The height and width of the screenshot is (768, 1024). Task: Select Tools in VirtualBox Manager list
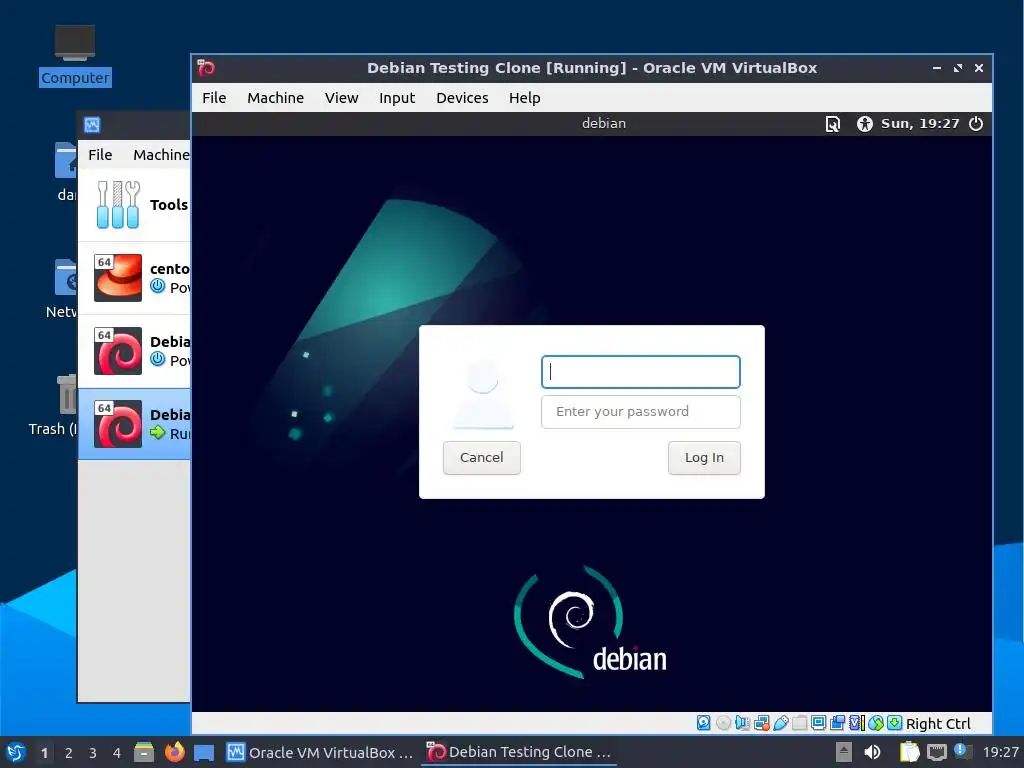pos(134,205)
